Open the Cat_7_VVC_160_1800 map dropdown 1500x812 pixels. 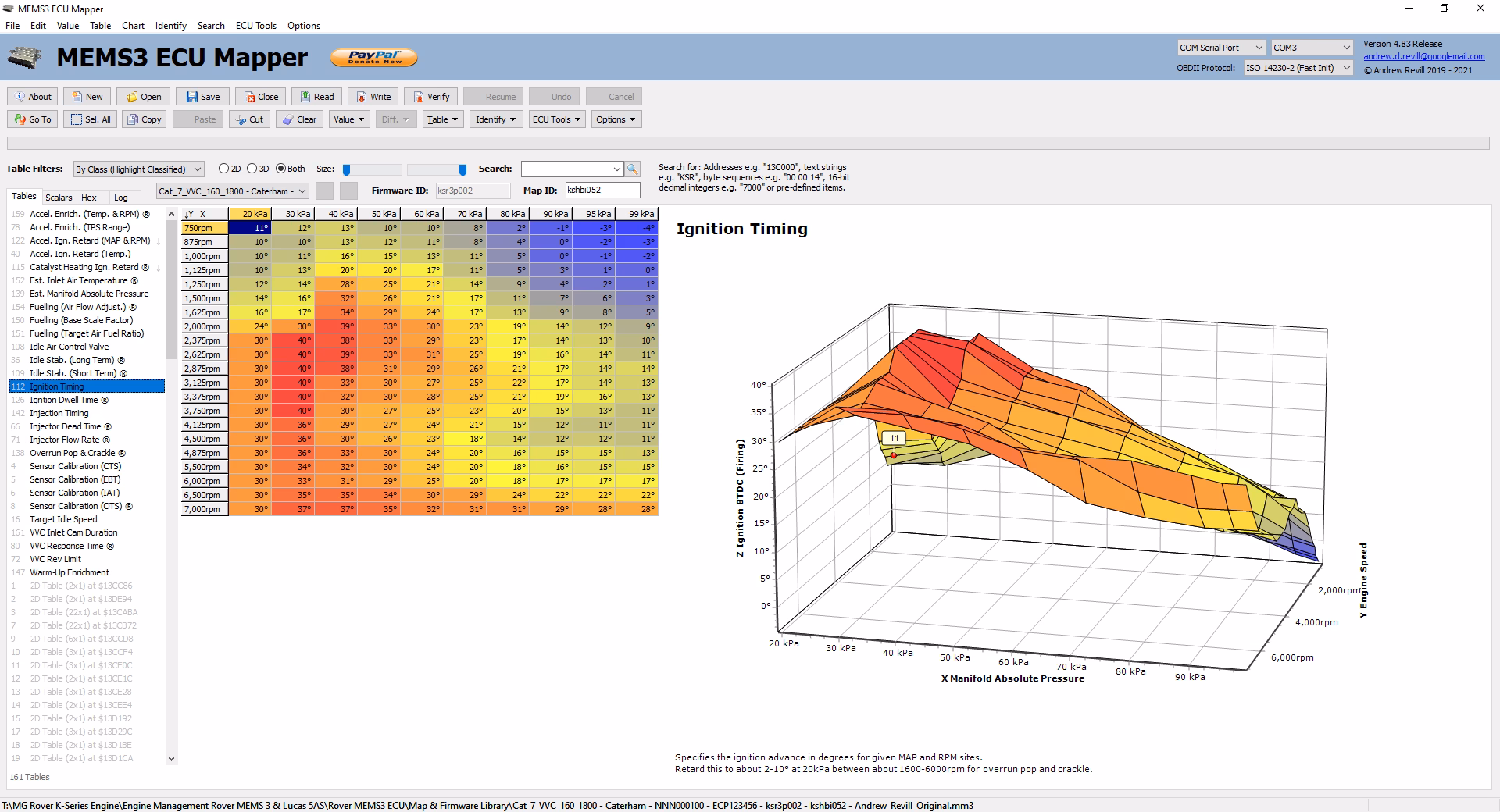pos(233,191)
